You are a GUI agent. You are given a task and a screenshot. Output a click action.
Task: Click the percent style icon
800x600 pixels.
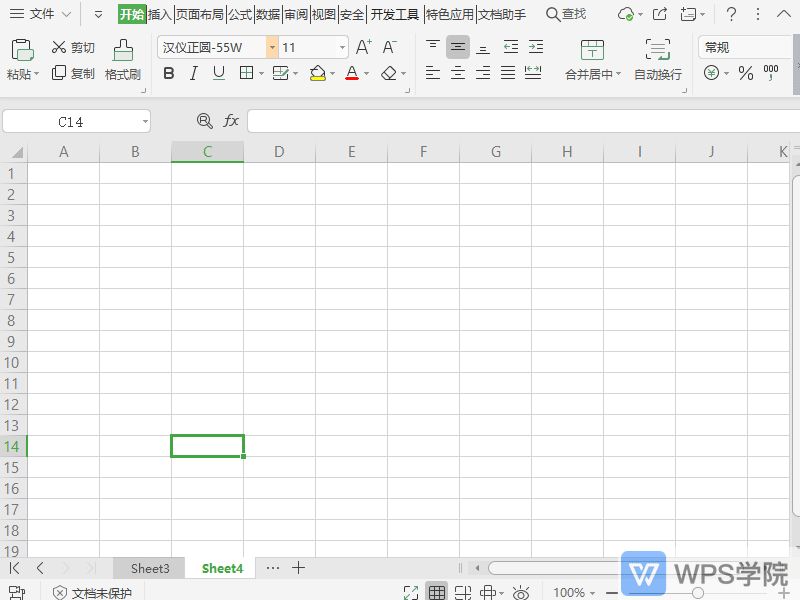(x=745, y=73)
